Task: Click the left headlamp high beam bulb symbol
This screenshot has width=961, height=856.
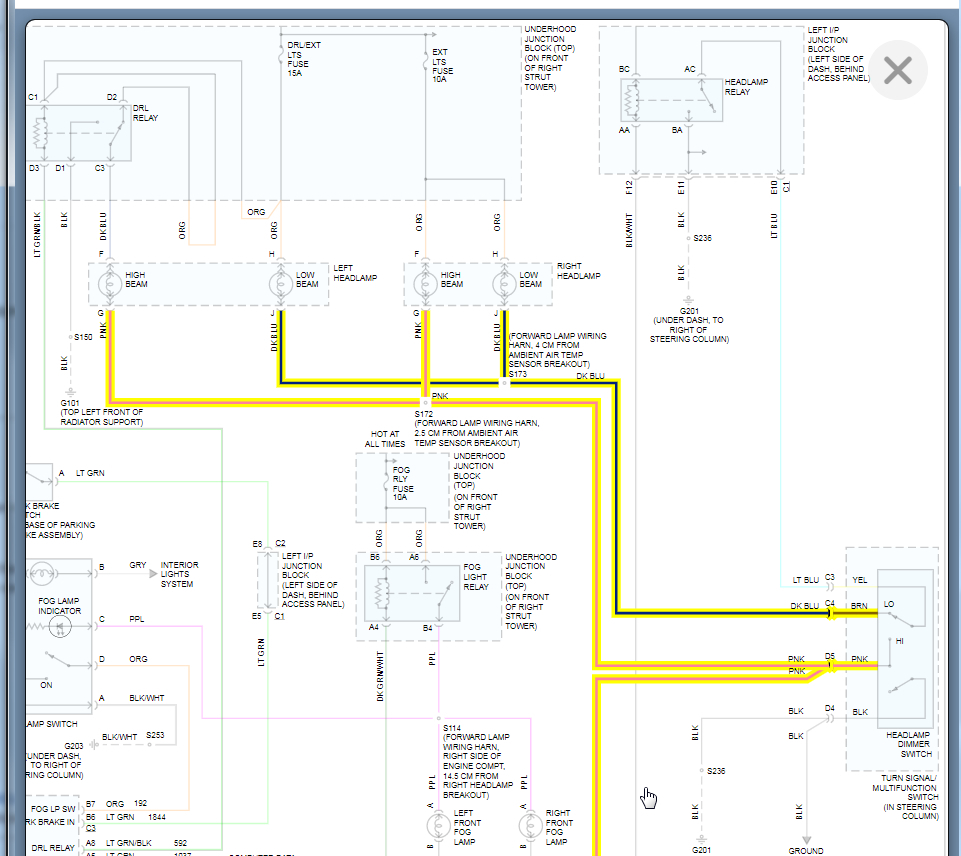Action: [x=110, y=284]
